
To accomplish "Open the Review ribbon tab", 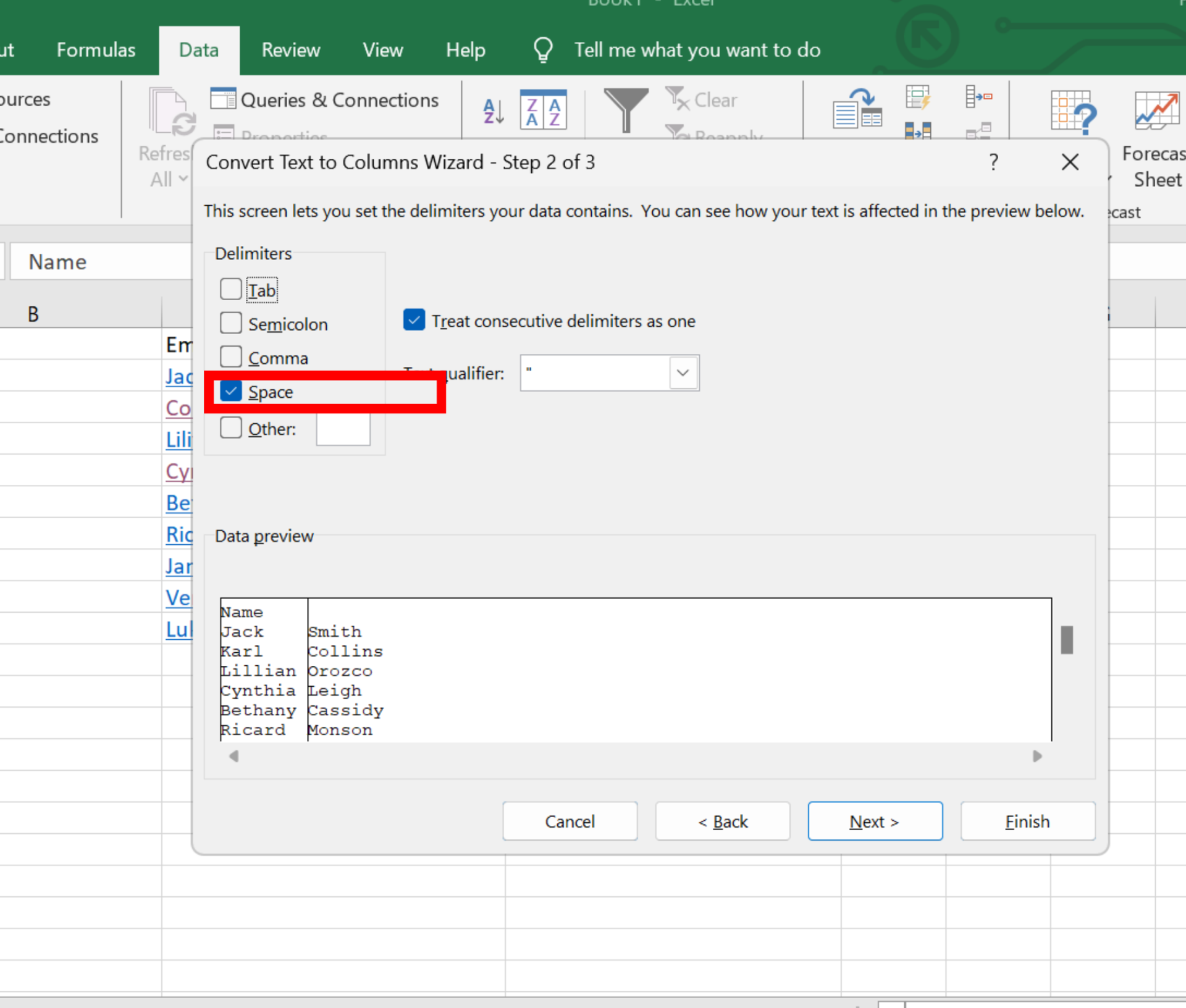I will click(x=290, y=50).
